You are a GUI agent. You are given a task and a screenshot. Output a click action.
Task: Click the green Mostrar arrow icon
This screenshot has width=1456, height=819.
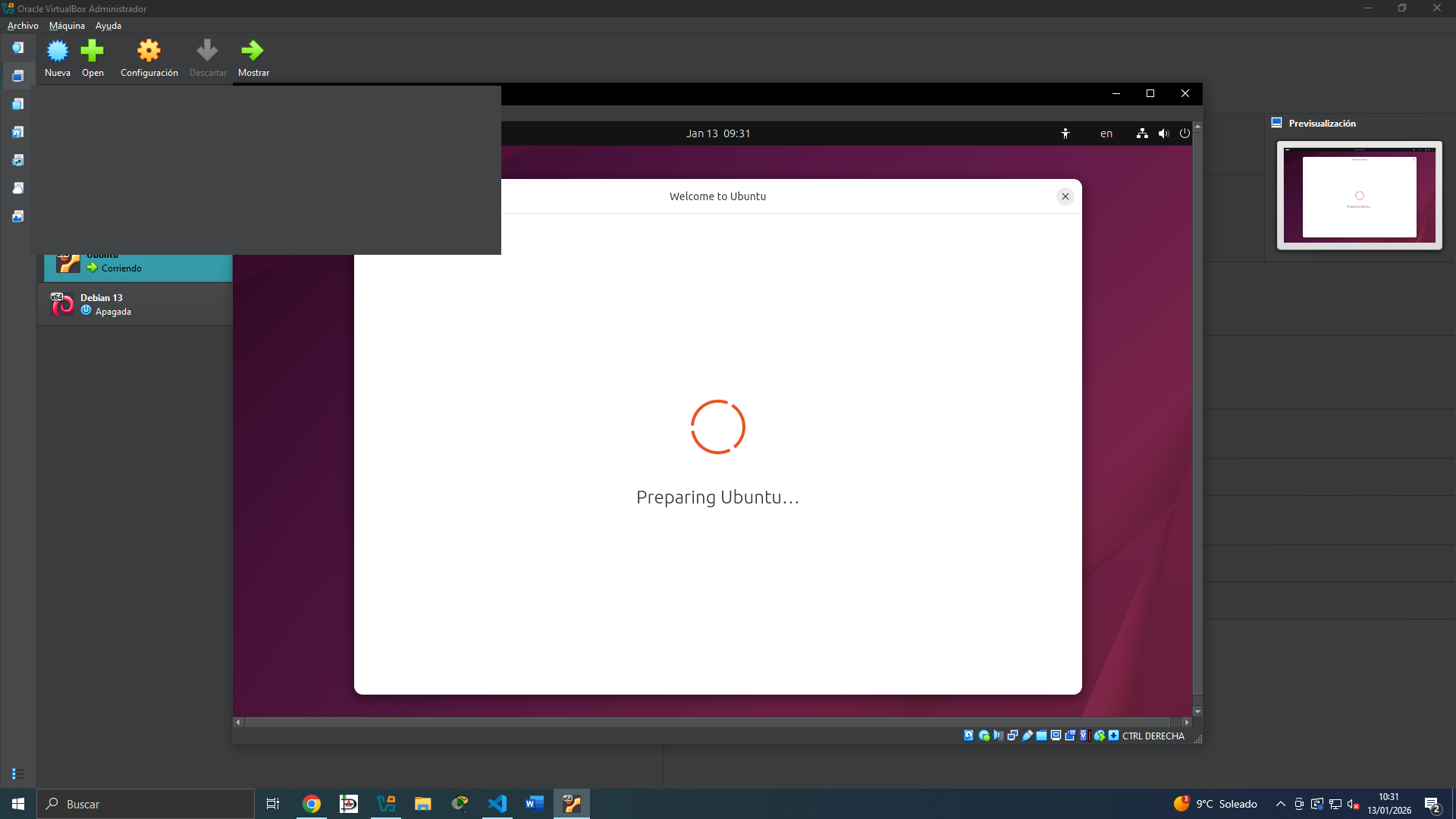(253, 51)
